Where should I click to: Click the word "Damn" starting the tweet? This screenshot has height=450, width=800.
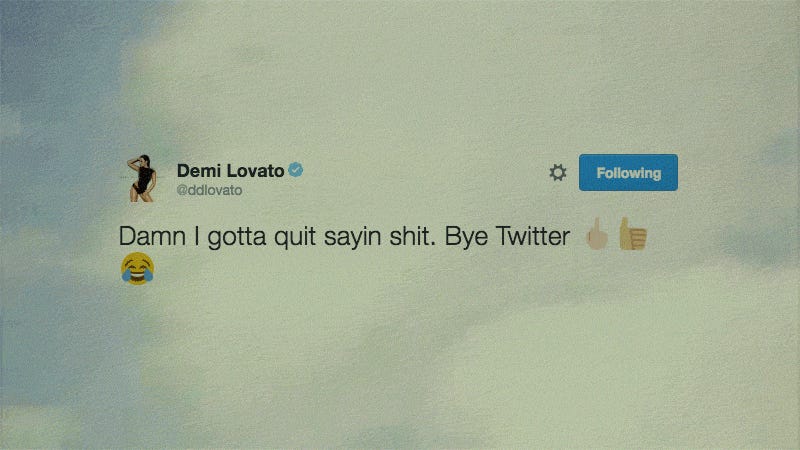(x=152, y=236)
